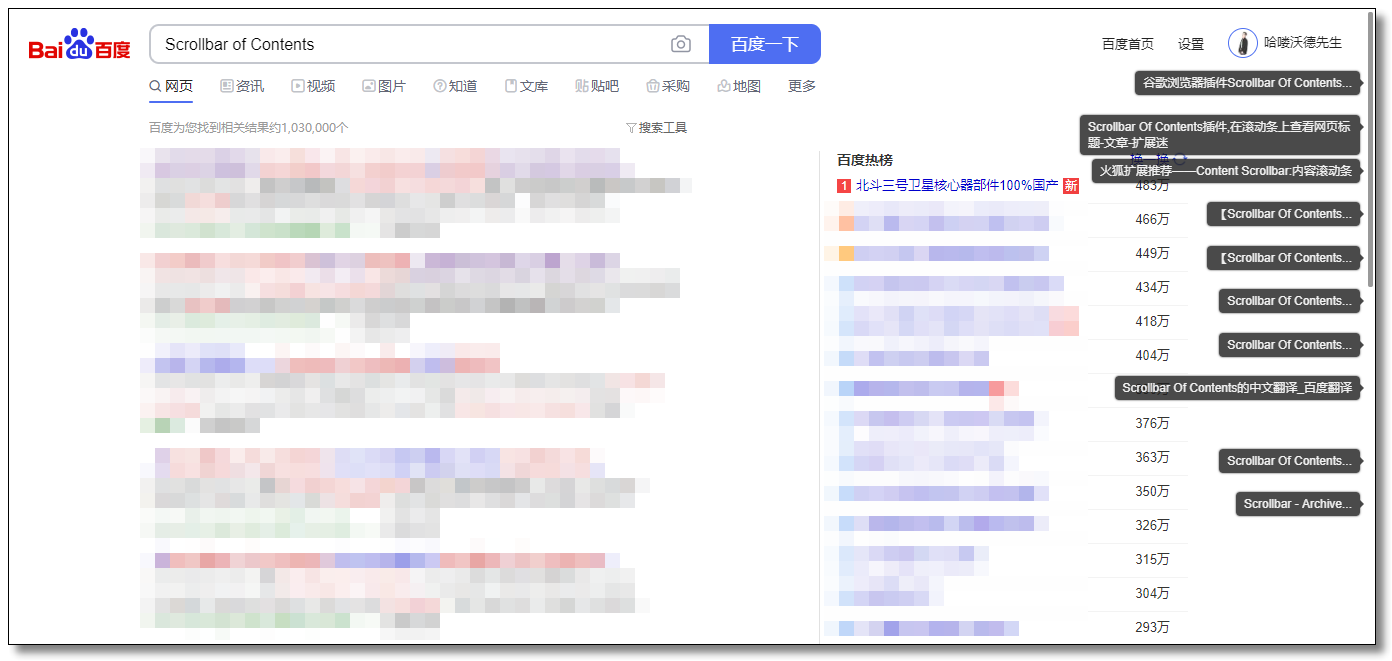Click the 376万 hot count
This screenshot has width=1392, height=661.
pyautogui.click(x=1152, y=424)
